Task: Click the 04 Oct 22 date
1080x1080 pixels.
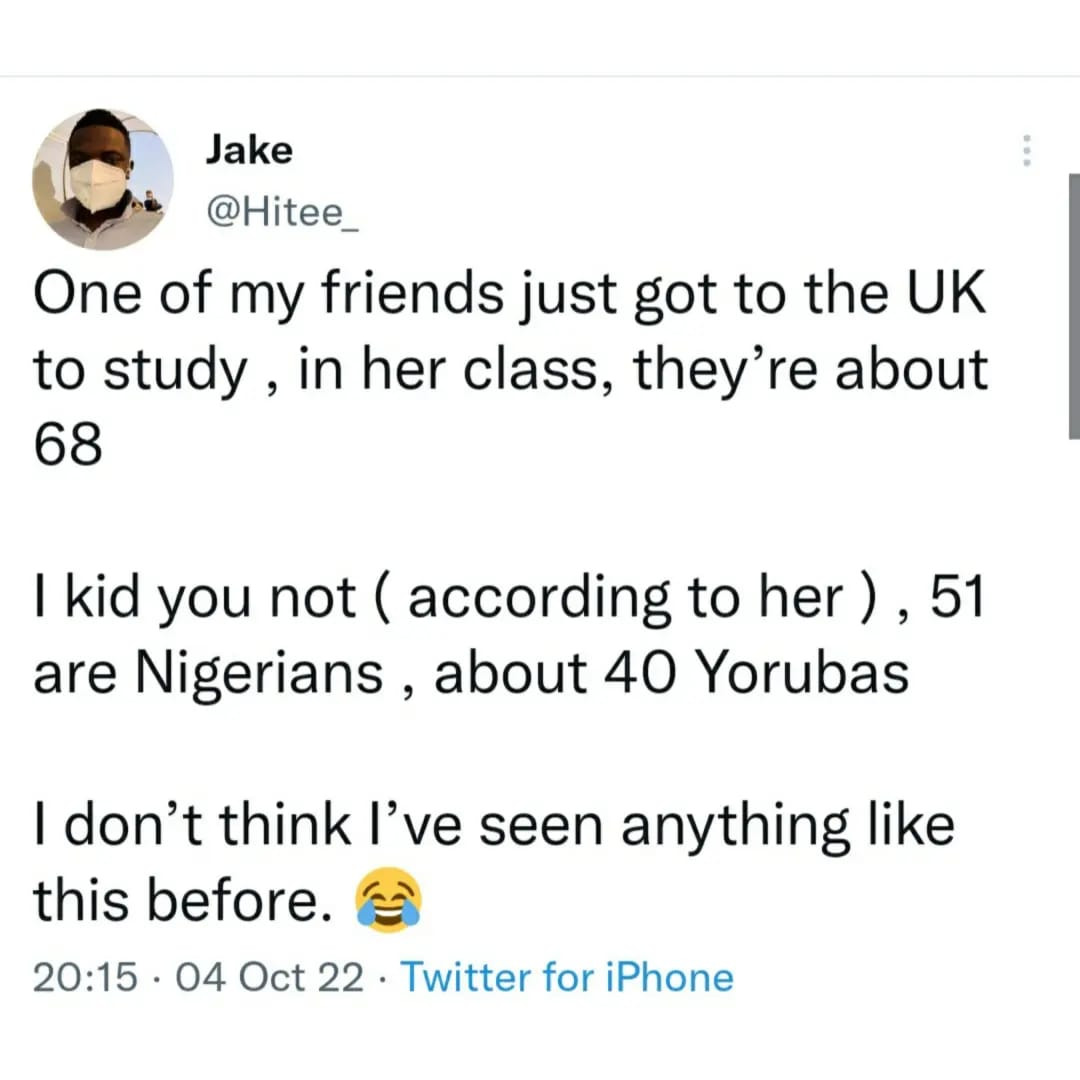Action: [x=269, y=978]
